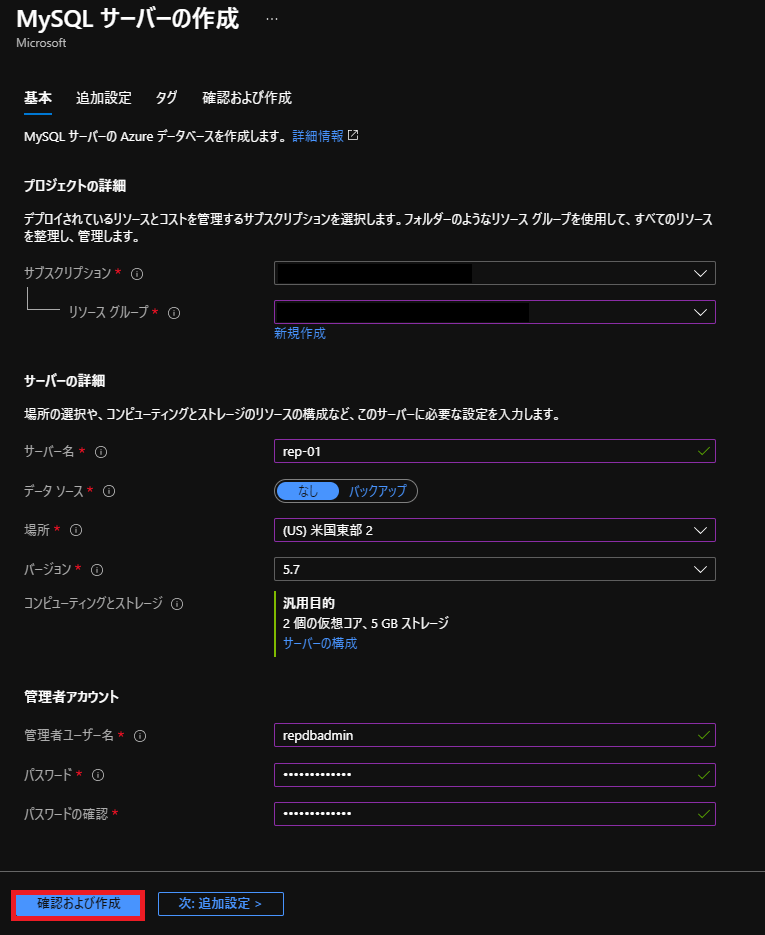Switch to the 確認および作成 tab
Viewport: 765px width, 935px height.
[247, 98]
